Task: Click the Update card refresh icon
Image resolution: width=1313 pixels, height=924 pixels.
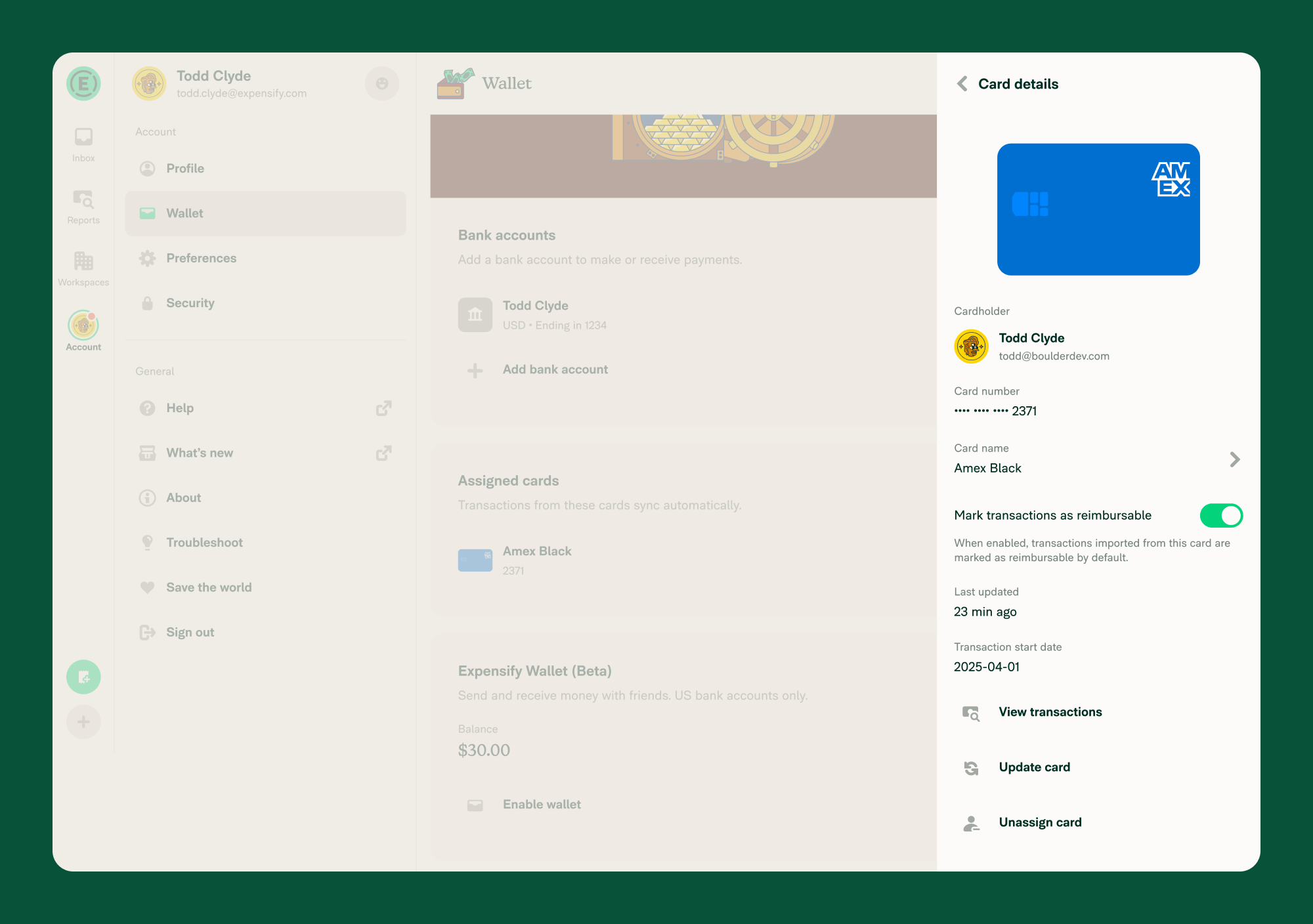Action: (971, 768)
